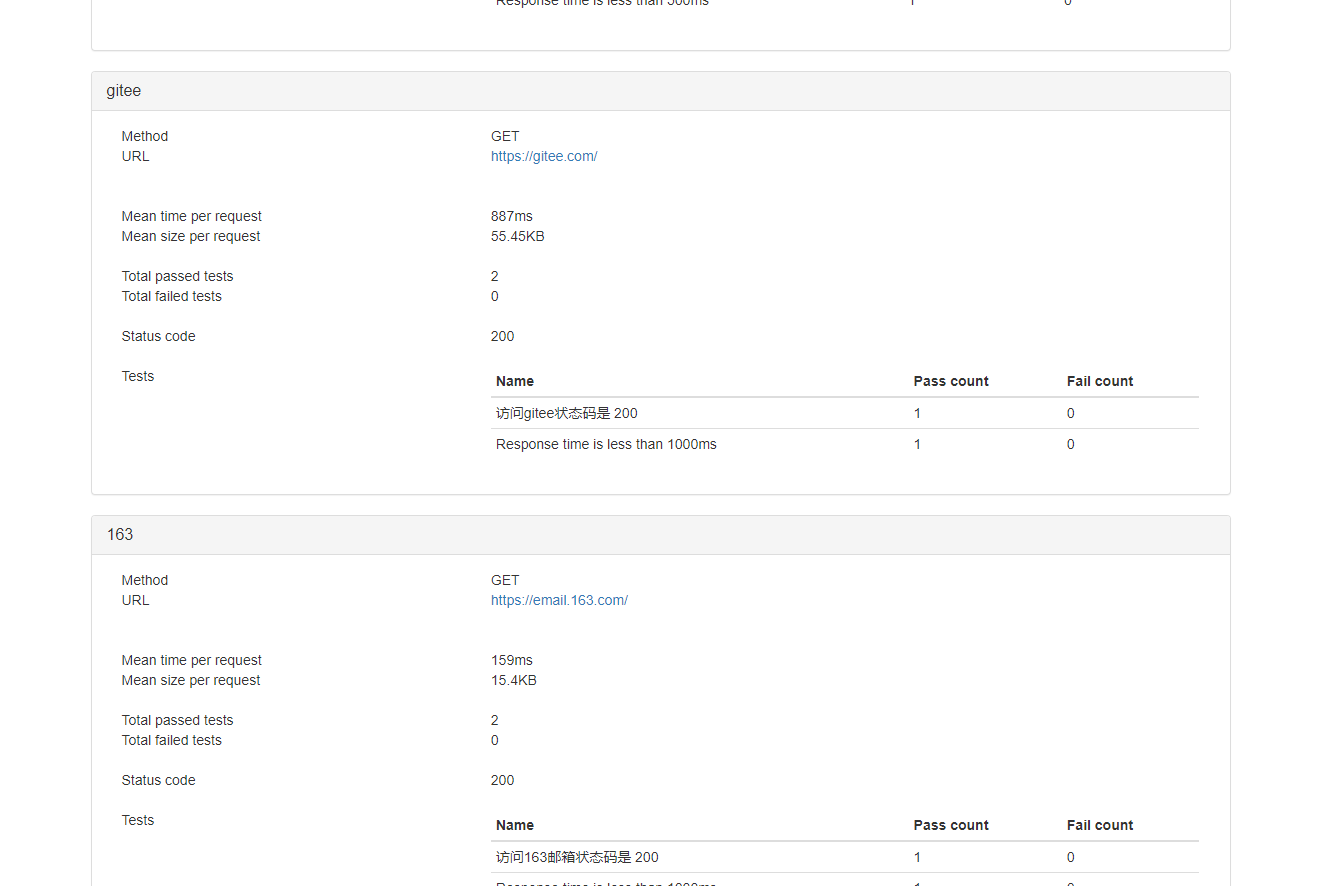Image resolution: width=1339 pixels, height=886 pixels.
Task: Click the gitee panel header
Action: pos(661,91)
